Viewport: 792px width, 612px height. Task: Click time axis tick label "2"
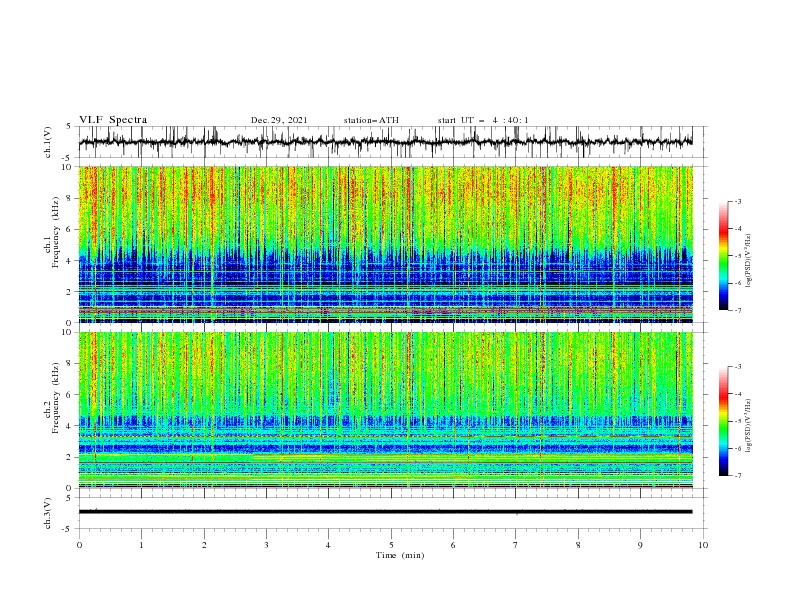[x=204, y=545]
